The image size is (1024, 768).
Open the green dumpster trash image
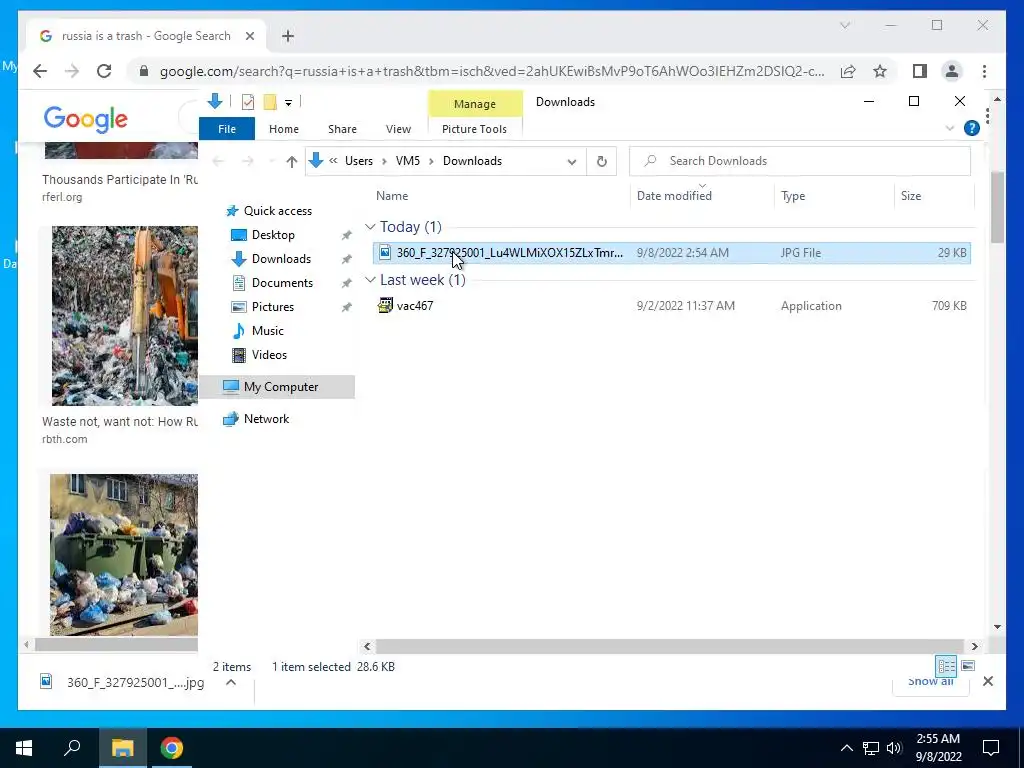pyautogui.click(x=123, y=555)
